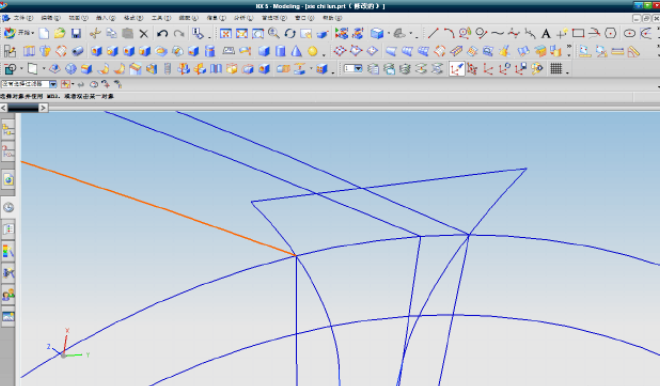Choose the Line curve tool

tap(433, 33)
